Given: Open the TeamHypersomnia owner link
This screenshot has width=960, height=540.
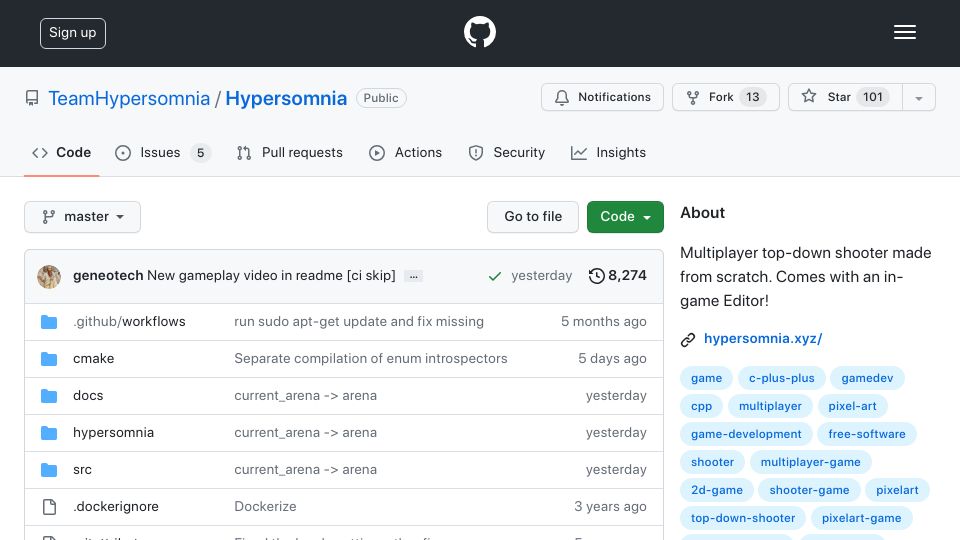Looking at the screenshot, I should click(129, 99).
